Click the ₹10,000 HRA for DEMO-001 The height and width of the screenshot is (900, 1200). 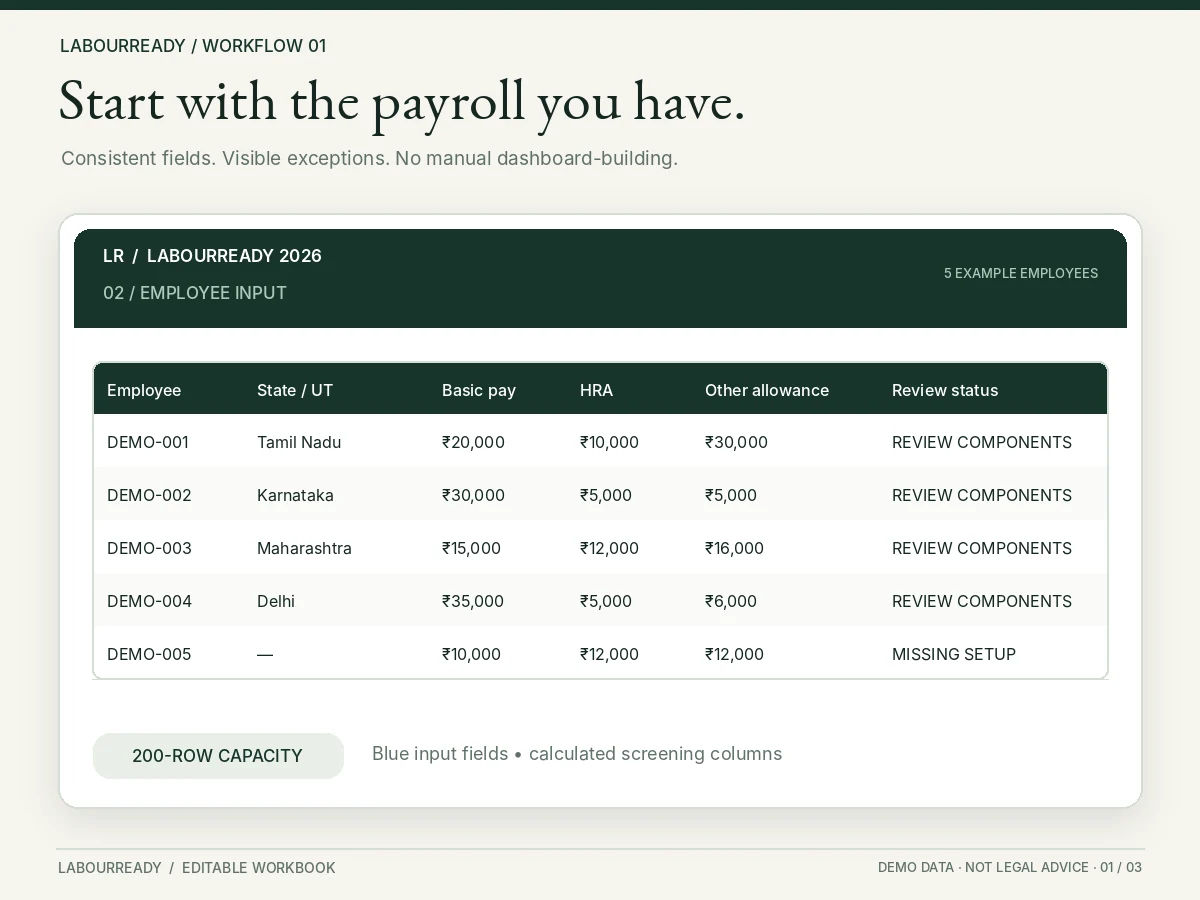(x=609, y=442)
